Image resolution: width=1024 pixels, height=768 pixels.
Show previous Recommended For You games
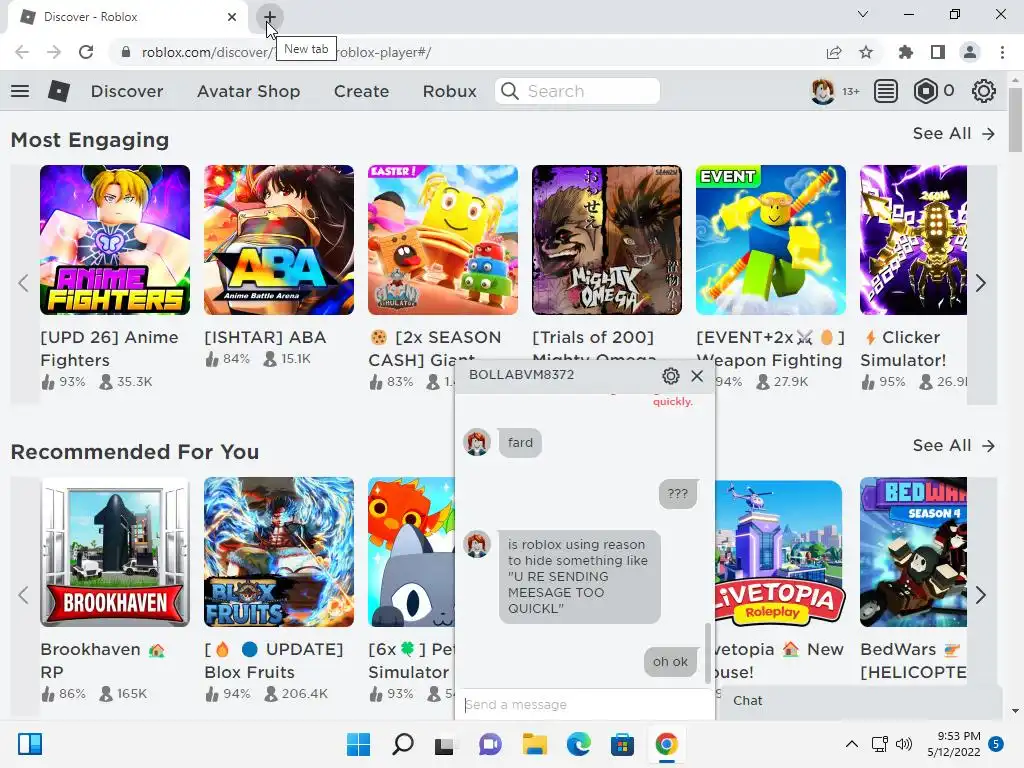pos(24,595)
